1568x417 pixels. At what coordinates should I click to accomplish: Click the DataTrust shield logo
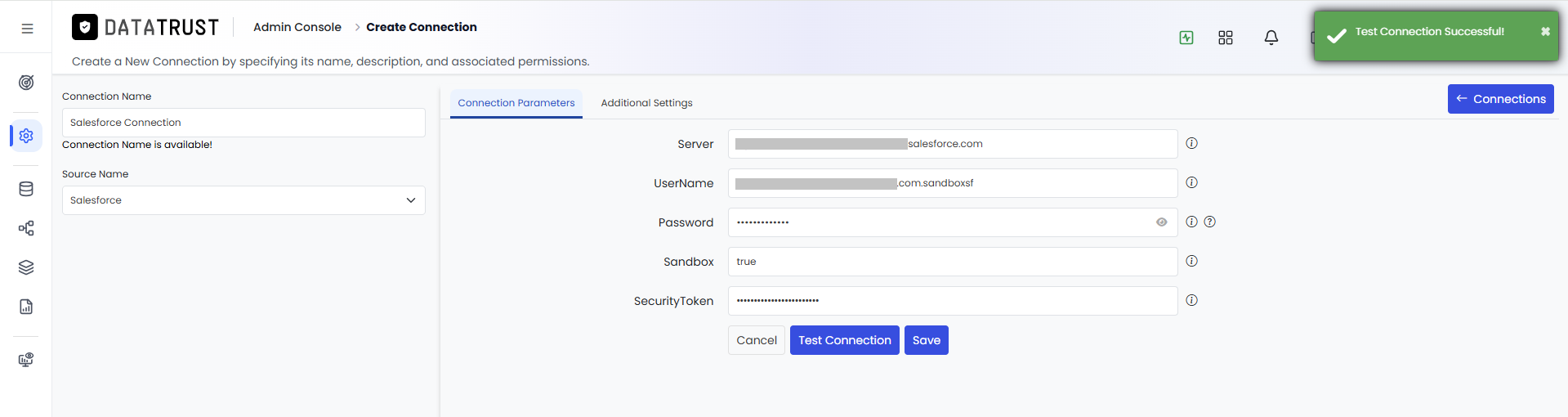85,27
